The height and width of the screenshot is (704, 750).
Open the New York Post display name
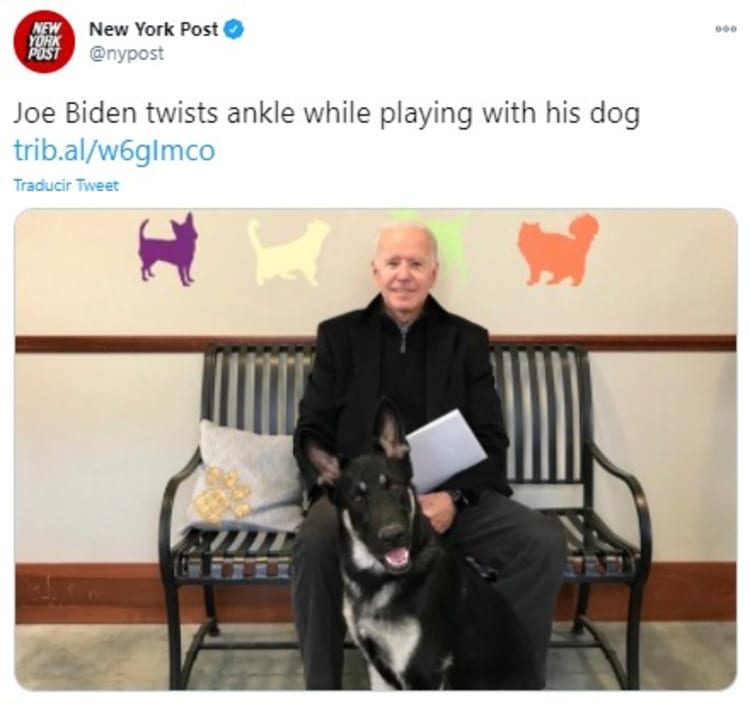pyautogui.click(x=153, y=29)
